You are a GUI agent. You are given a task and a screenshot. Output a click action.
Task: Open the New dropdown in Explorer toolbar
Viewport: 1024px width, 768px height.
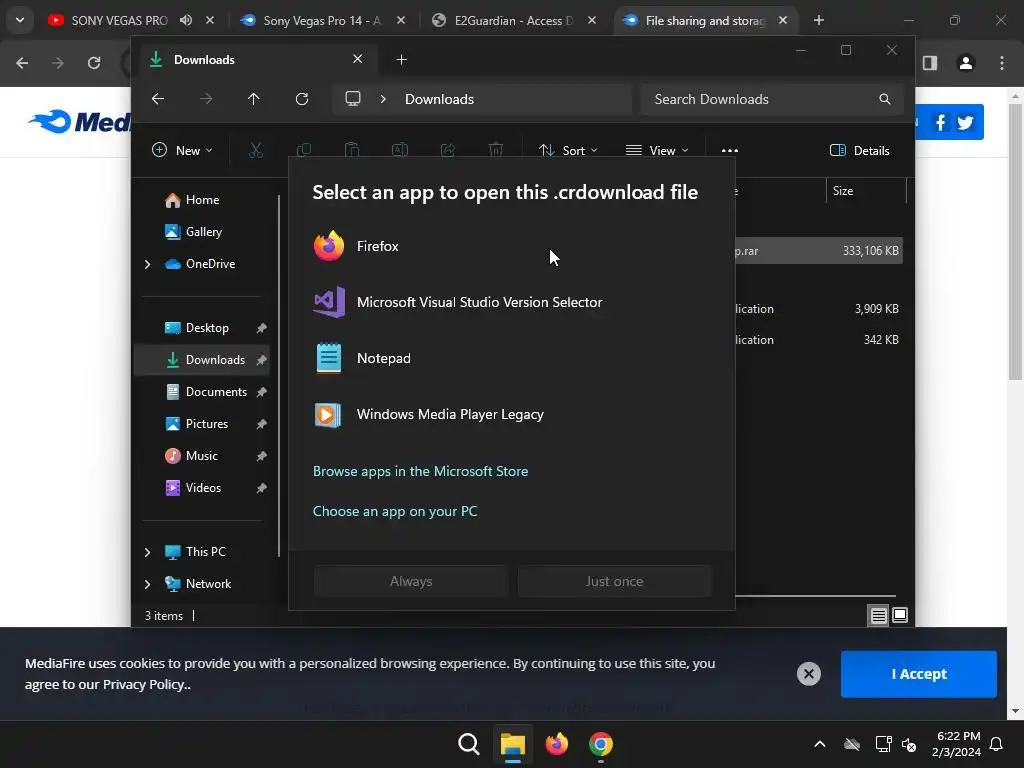coord(182,151)
